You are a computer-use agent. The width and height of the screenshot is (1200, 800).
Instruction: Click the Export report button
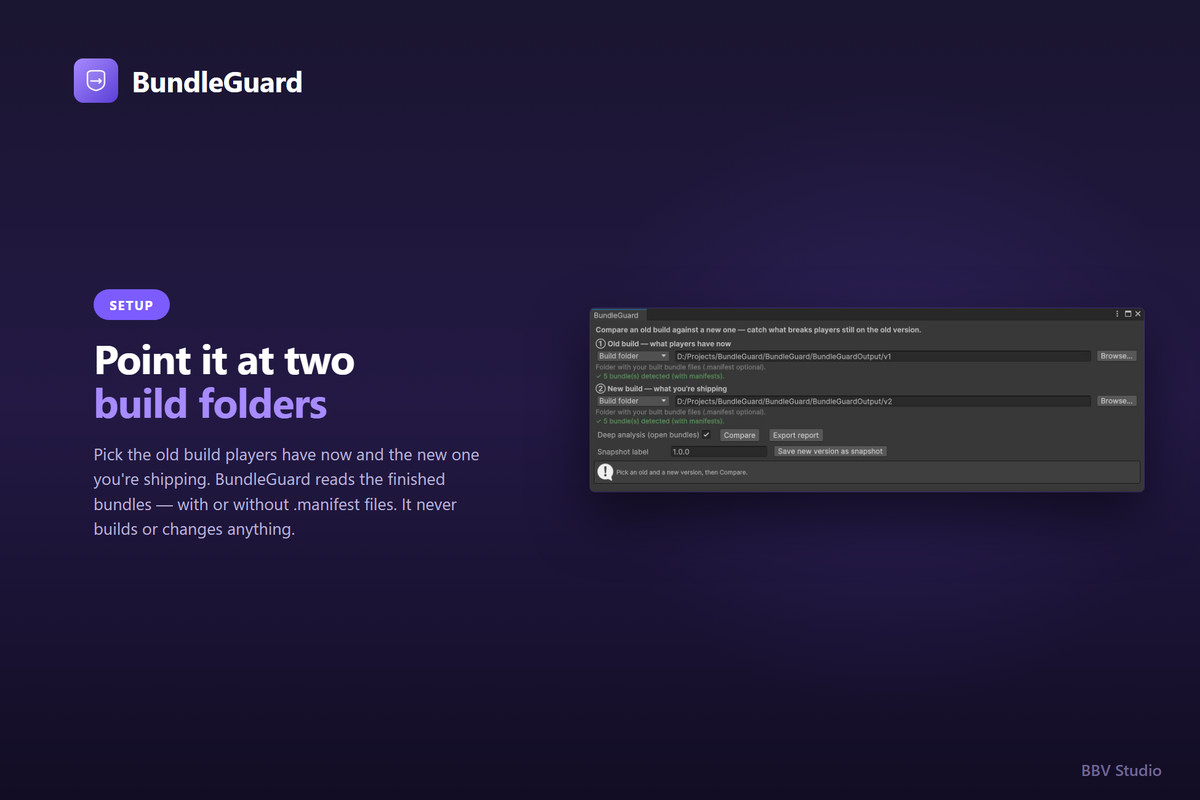click(796, 435)
